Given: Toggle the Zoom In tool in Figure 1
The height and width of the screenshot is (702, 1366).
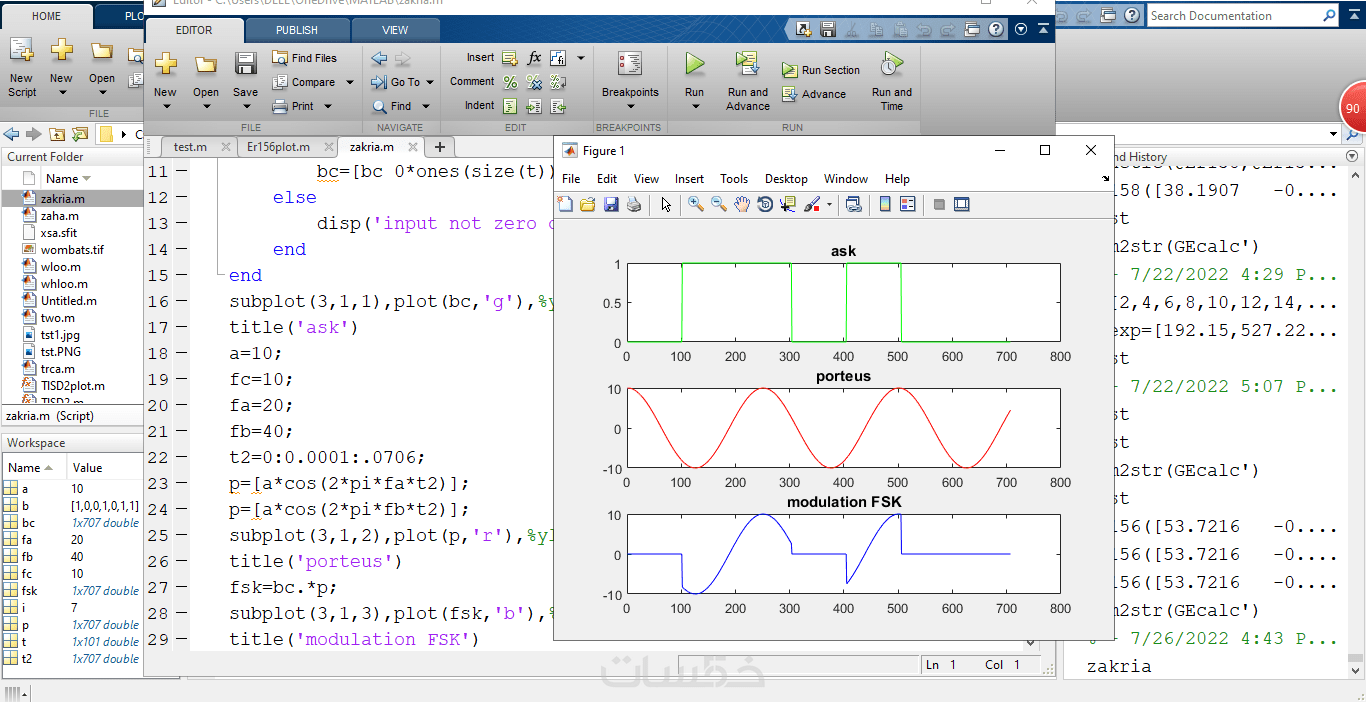Looking at the screenshot, I should tap(696, 205).
